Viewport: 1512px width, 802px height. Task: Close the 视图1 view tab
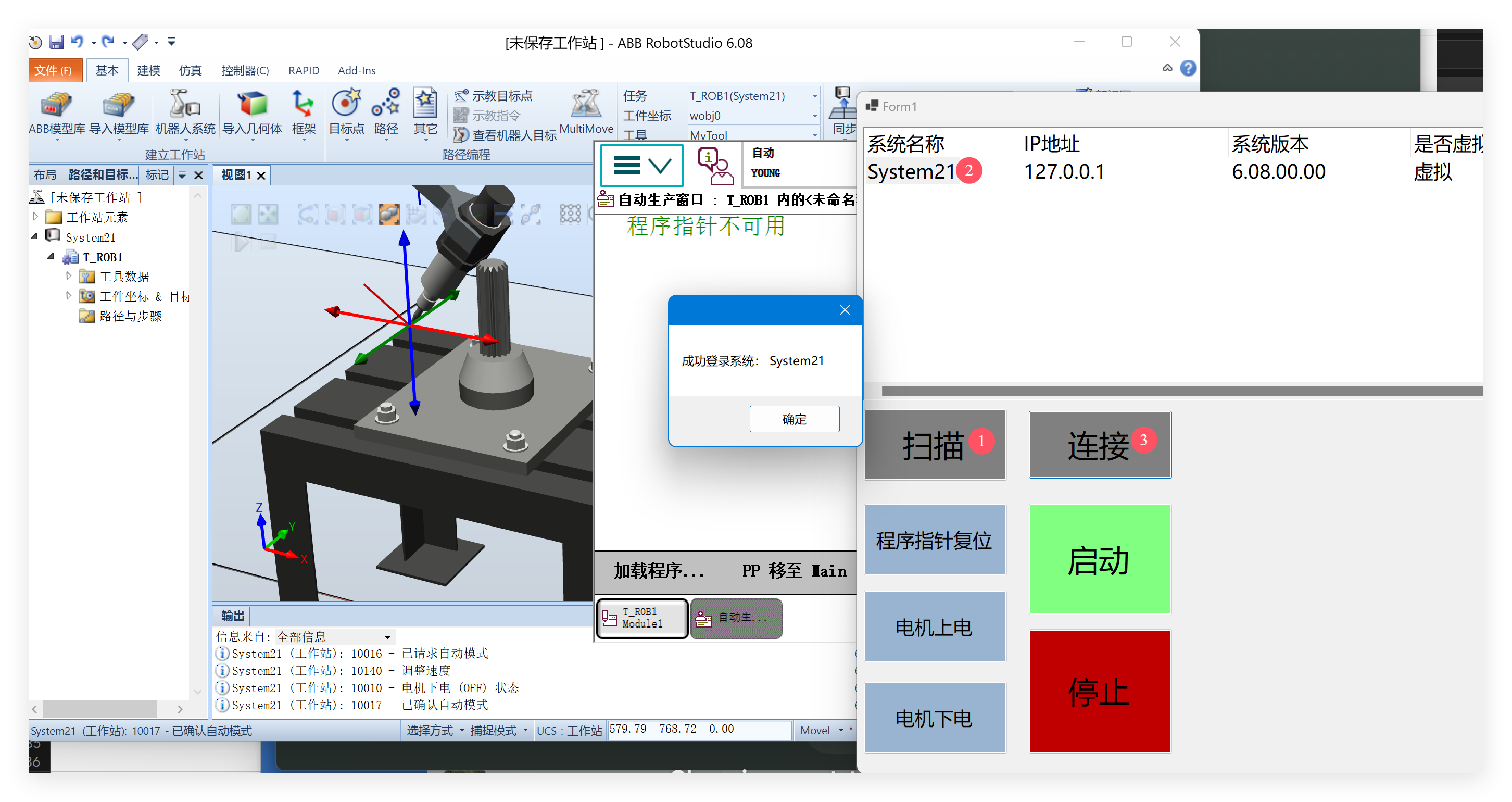(x=261, y=175)
